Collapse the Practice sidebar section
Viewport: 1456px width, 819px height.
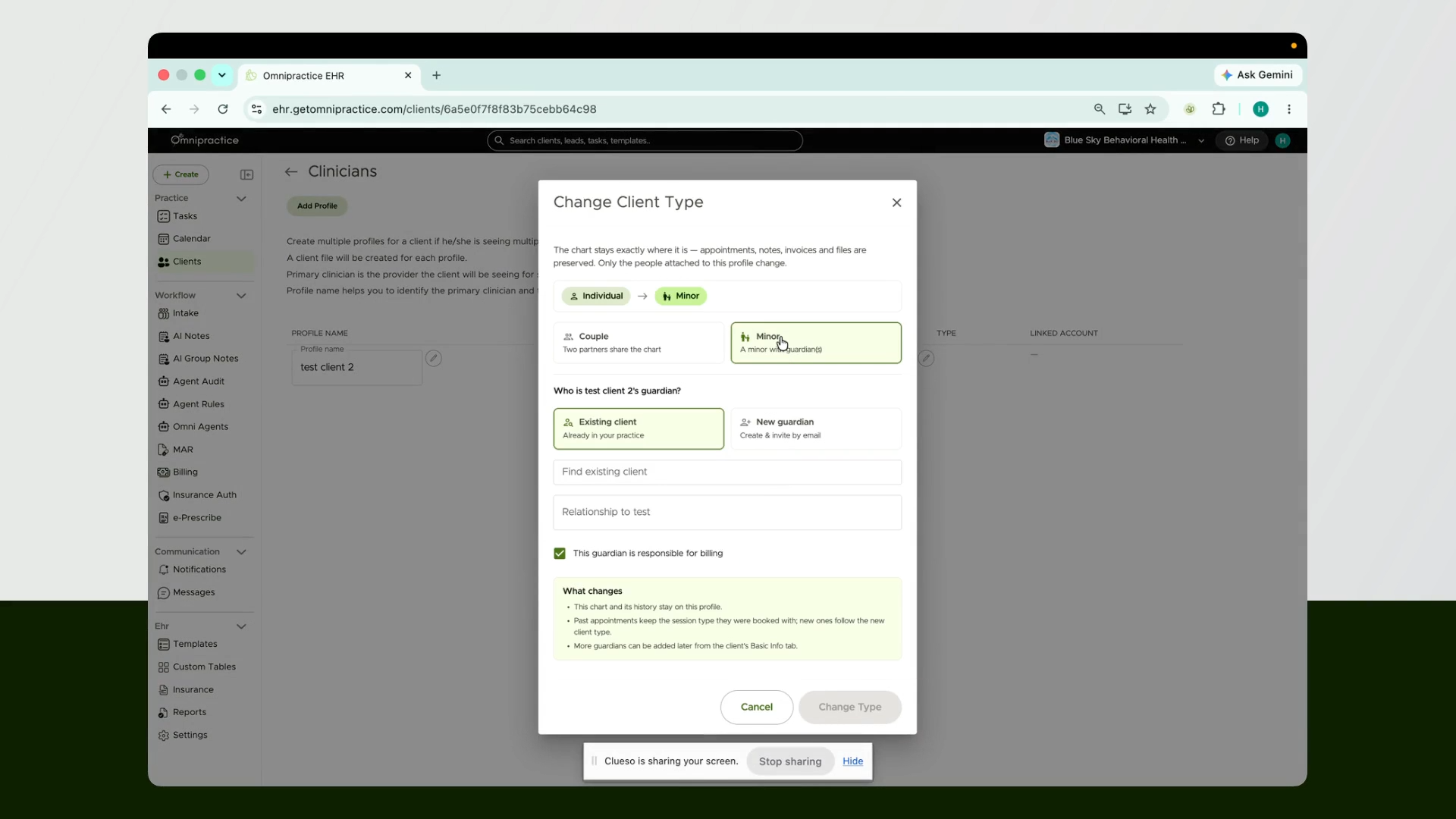point(241,199)
